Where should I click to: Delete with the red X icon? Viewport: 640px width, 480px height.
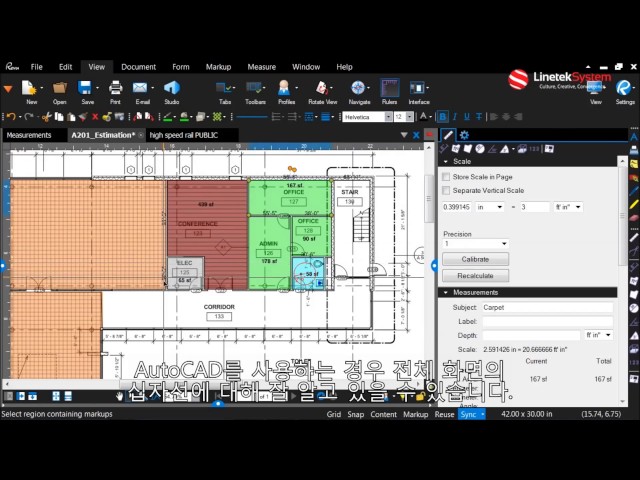[95, 117]
